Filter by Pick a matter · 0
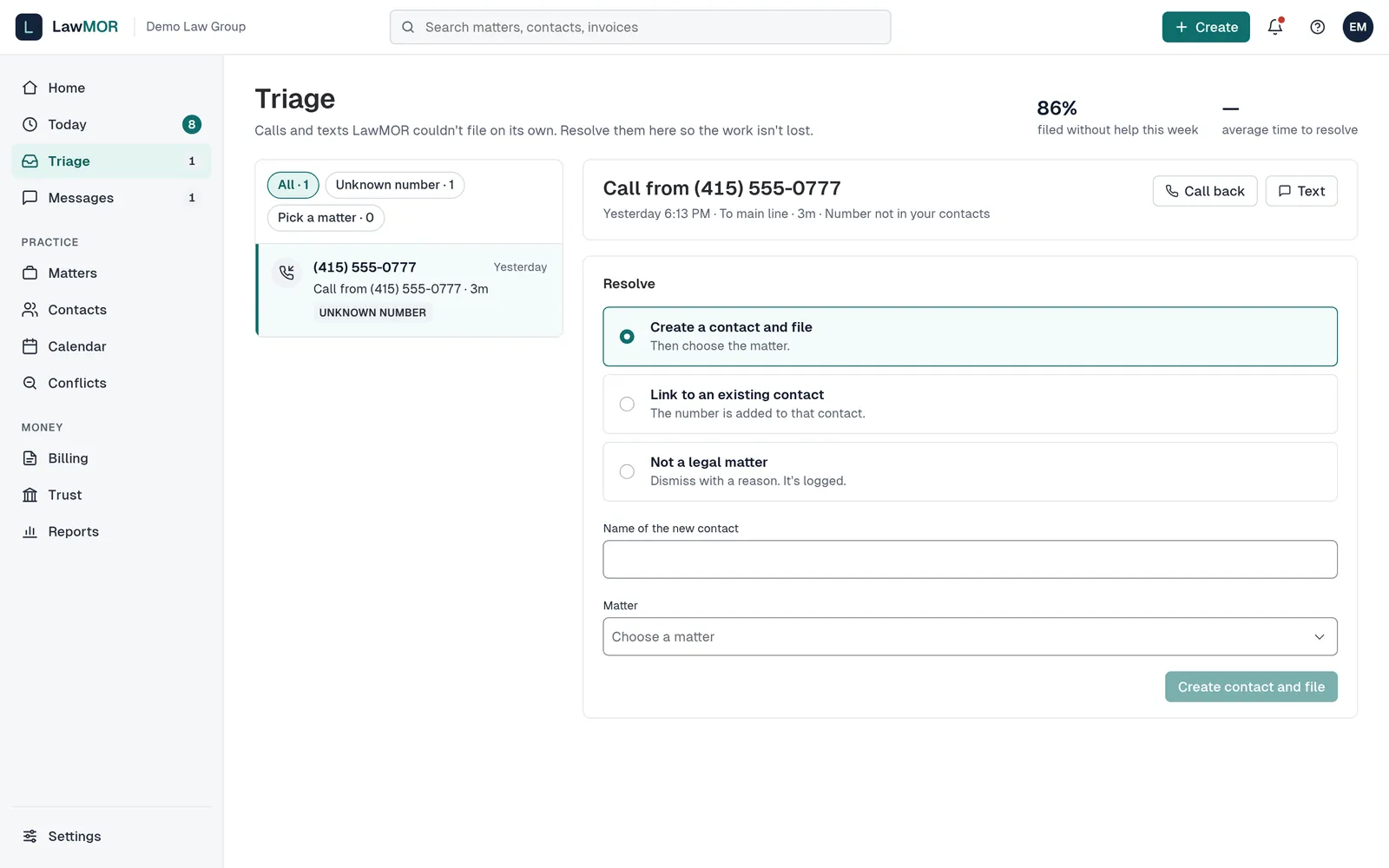This screenshot has height=868, width=1389. click(x=326, y=218)
